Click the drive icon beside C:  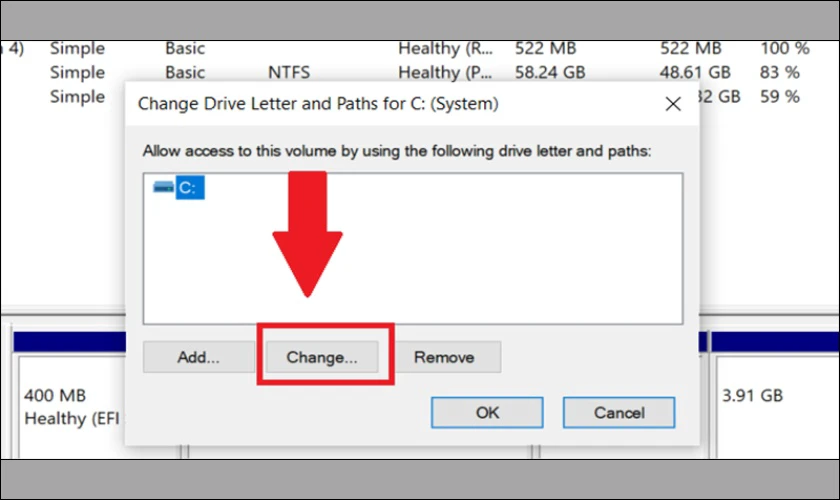tap(163, 187)
